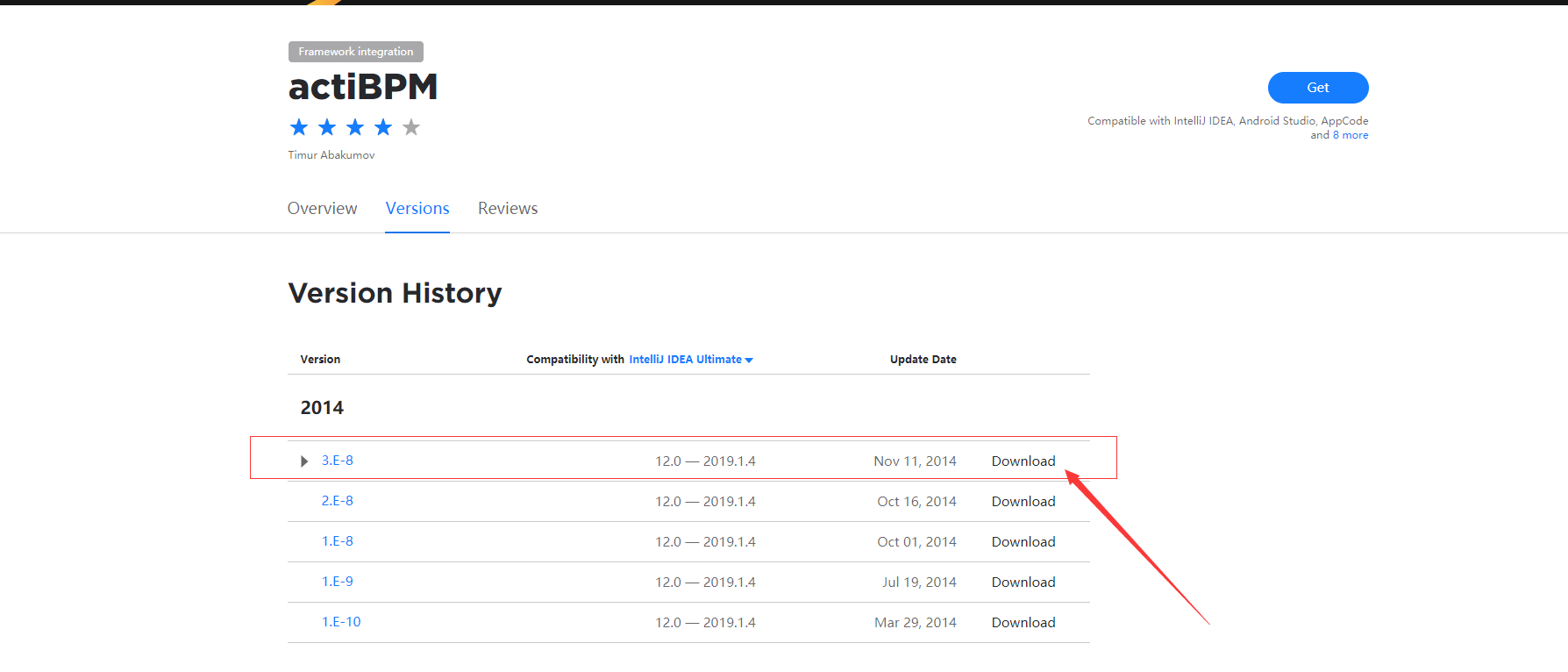Click the actiBPM plugin title

(x=363, y=87)
